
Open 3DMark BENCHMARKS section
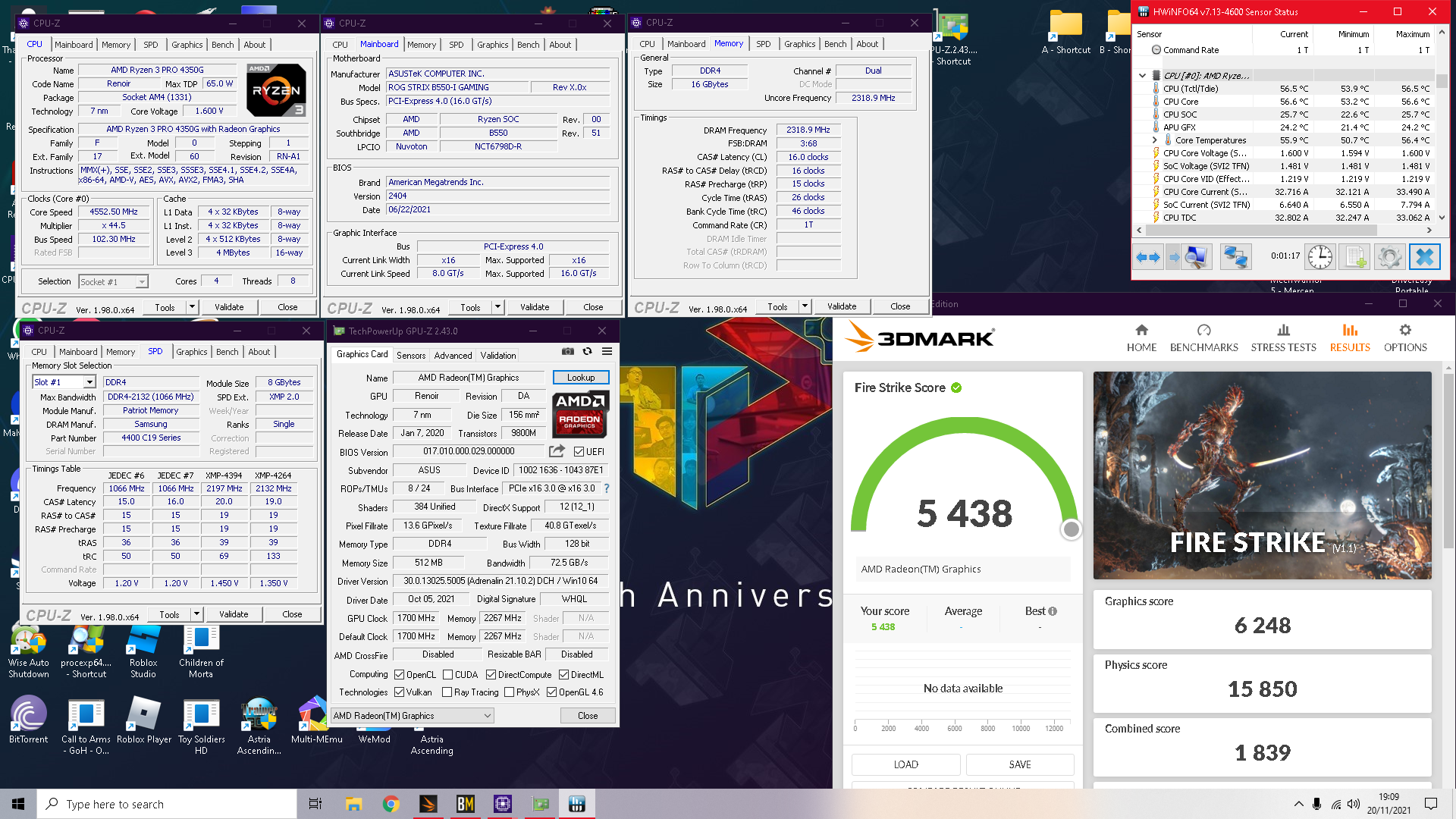[1203, 338]
